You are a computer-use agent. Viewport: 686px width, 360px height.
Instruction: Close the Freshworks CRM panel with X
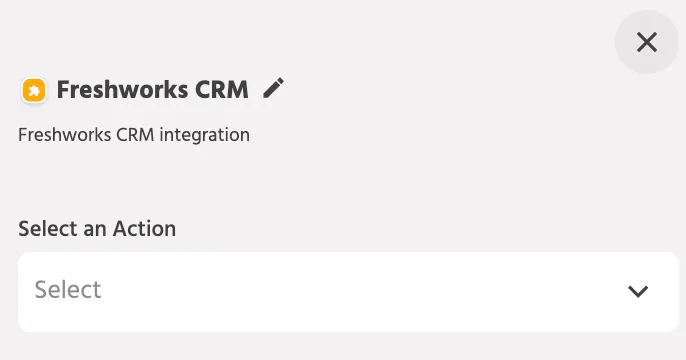click(x=647, y=42)
